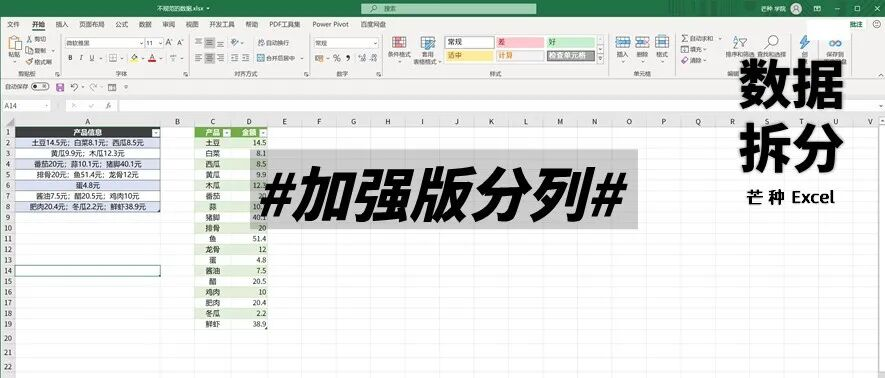Screen dimensions: 885x378
Task: Apply cell borders with the borders icon
Action: coord(113,58)
